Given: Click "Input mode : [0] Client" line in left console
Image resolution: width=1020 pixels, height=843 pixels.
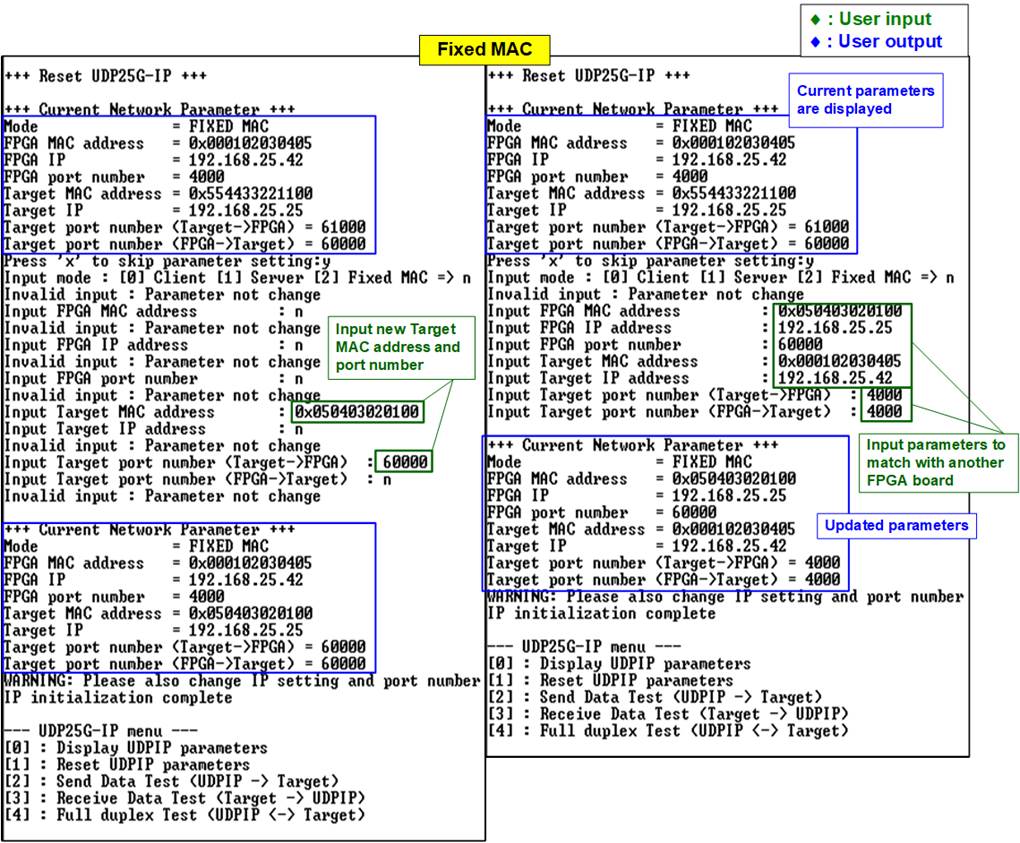Looking at the screenshot, I should click(237, 278).
